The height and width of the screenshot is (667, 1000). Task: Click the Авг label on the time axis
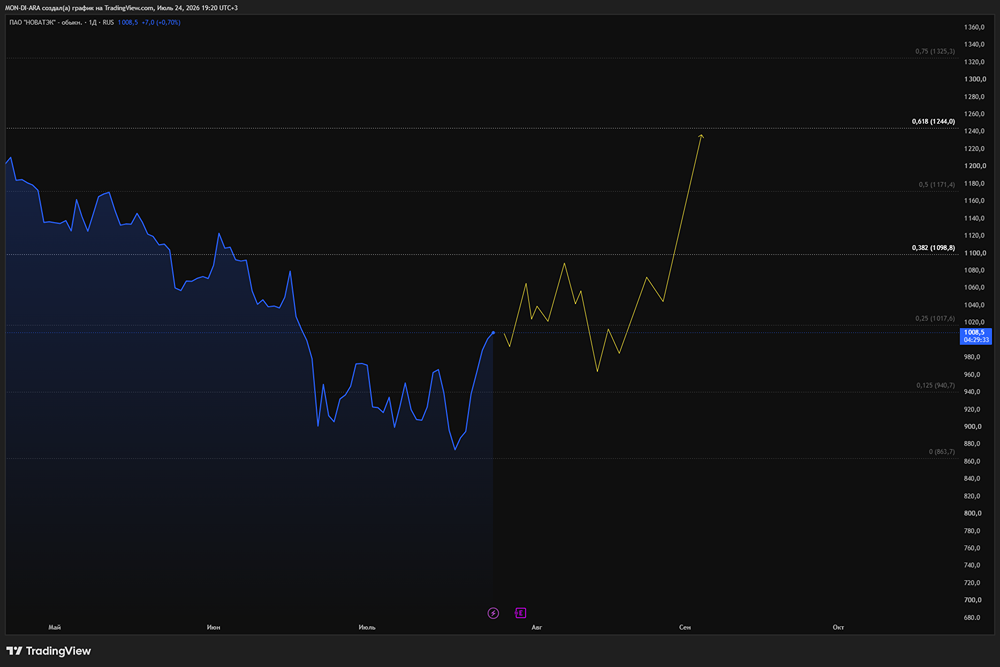[537, 627]
